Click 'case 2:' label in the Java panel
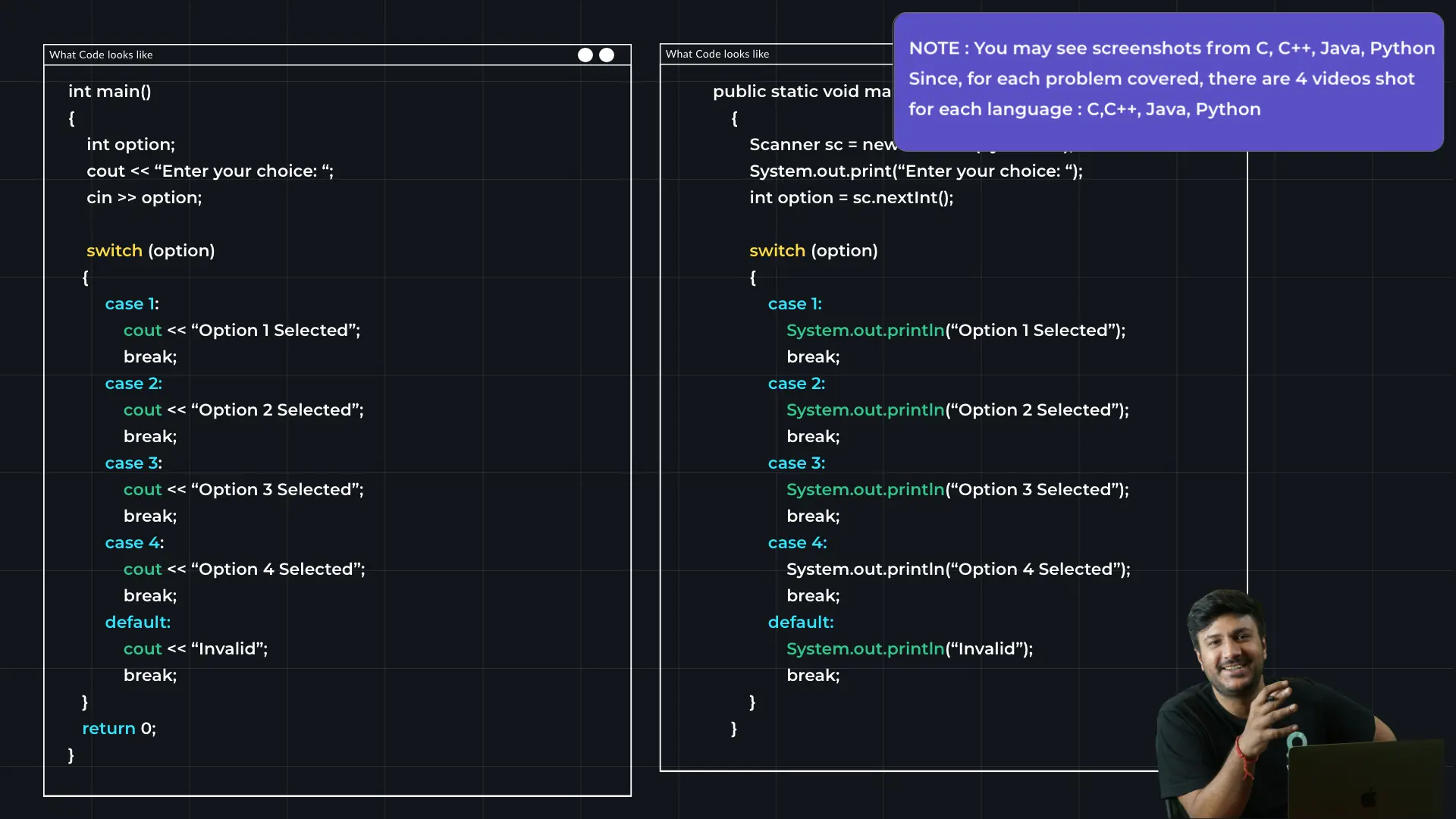This screenshot has height=819, width=1456. coord(796,384)
